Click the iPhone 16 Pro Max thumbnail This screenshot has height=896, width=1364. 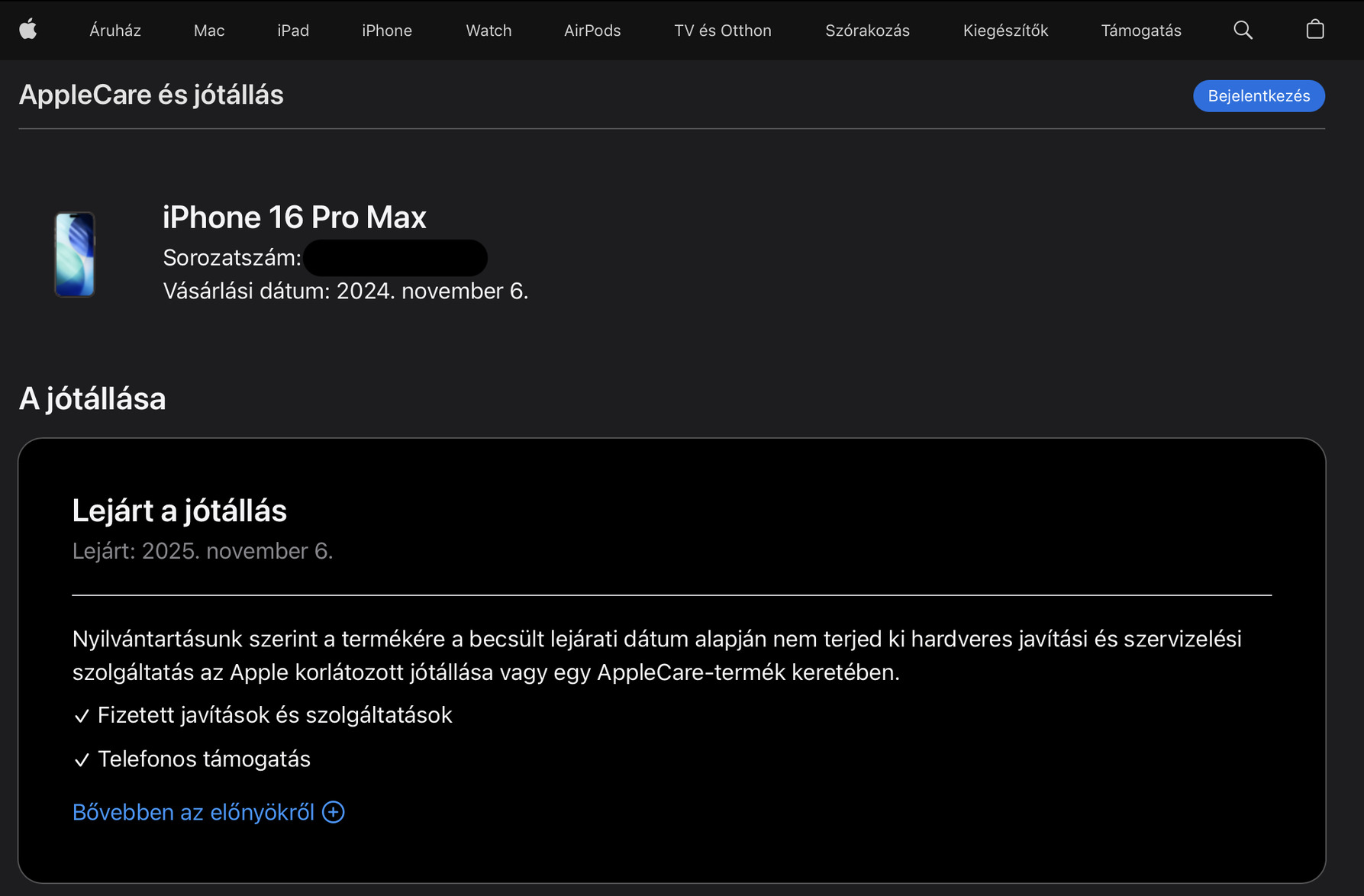(75, 254)
